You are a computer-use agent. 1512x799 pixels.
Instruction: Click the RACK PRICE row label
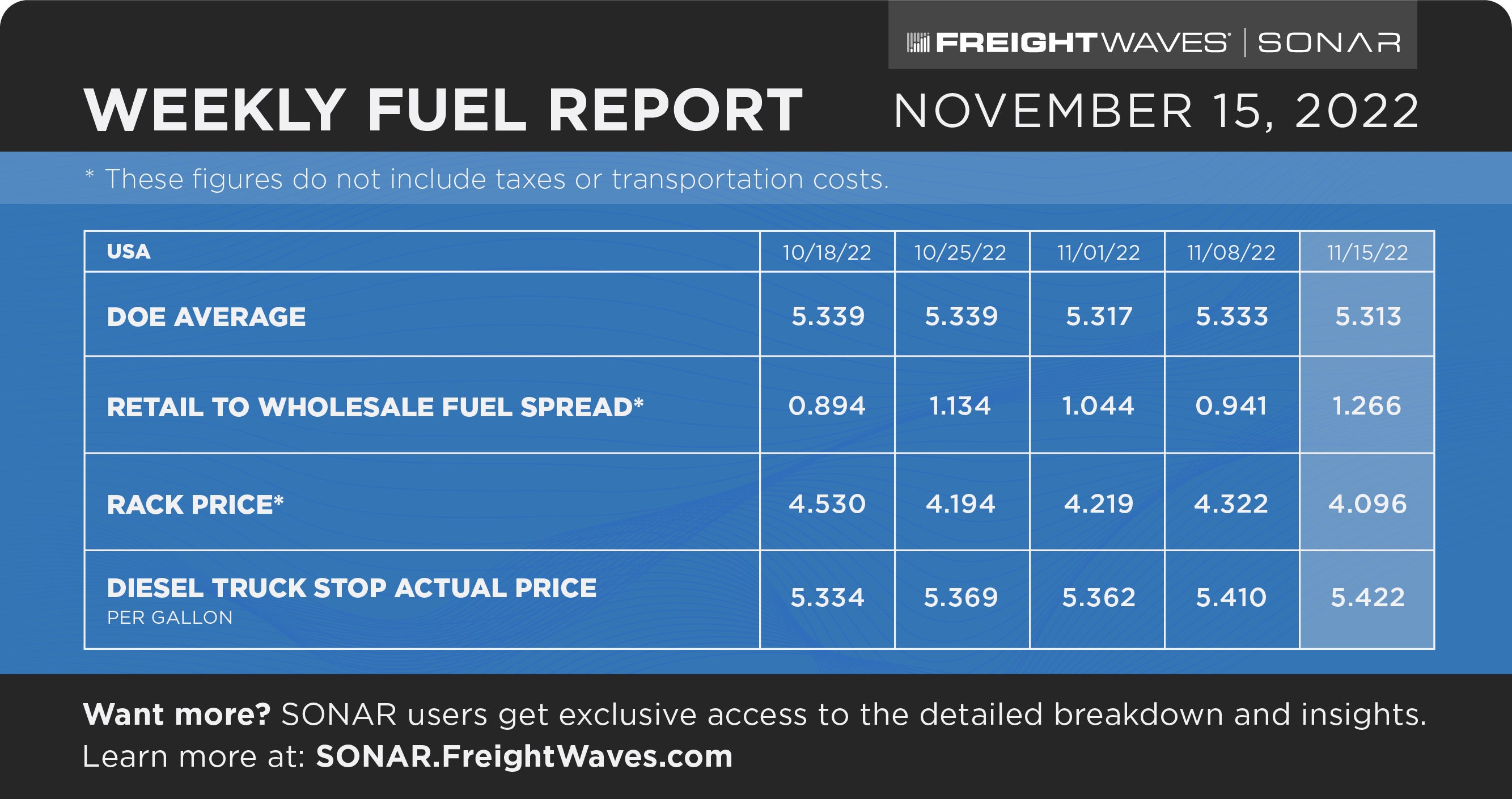pos(195,505)
